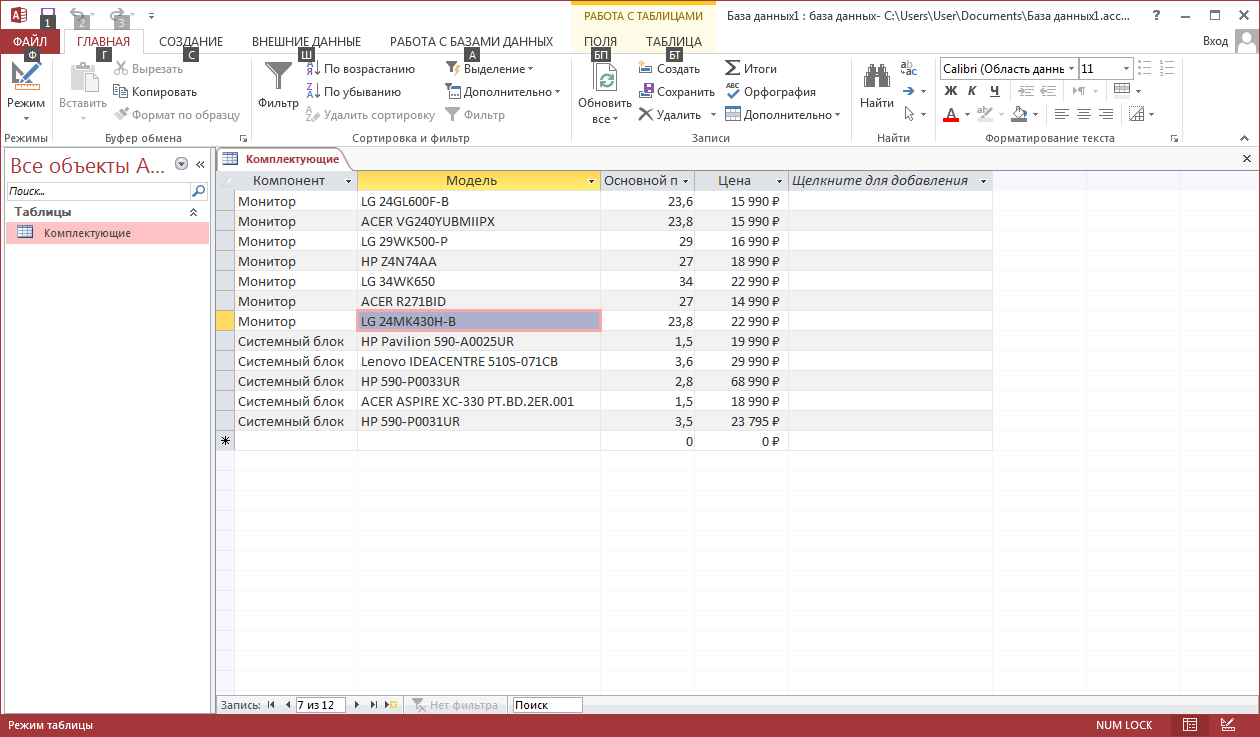Open the Модель column header dropdown arrow

(591, 181)
